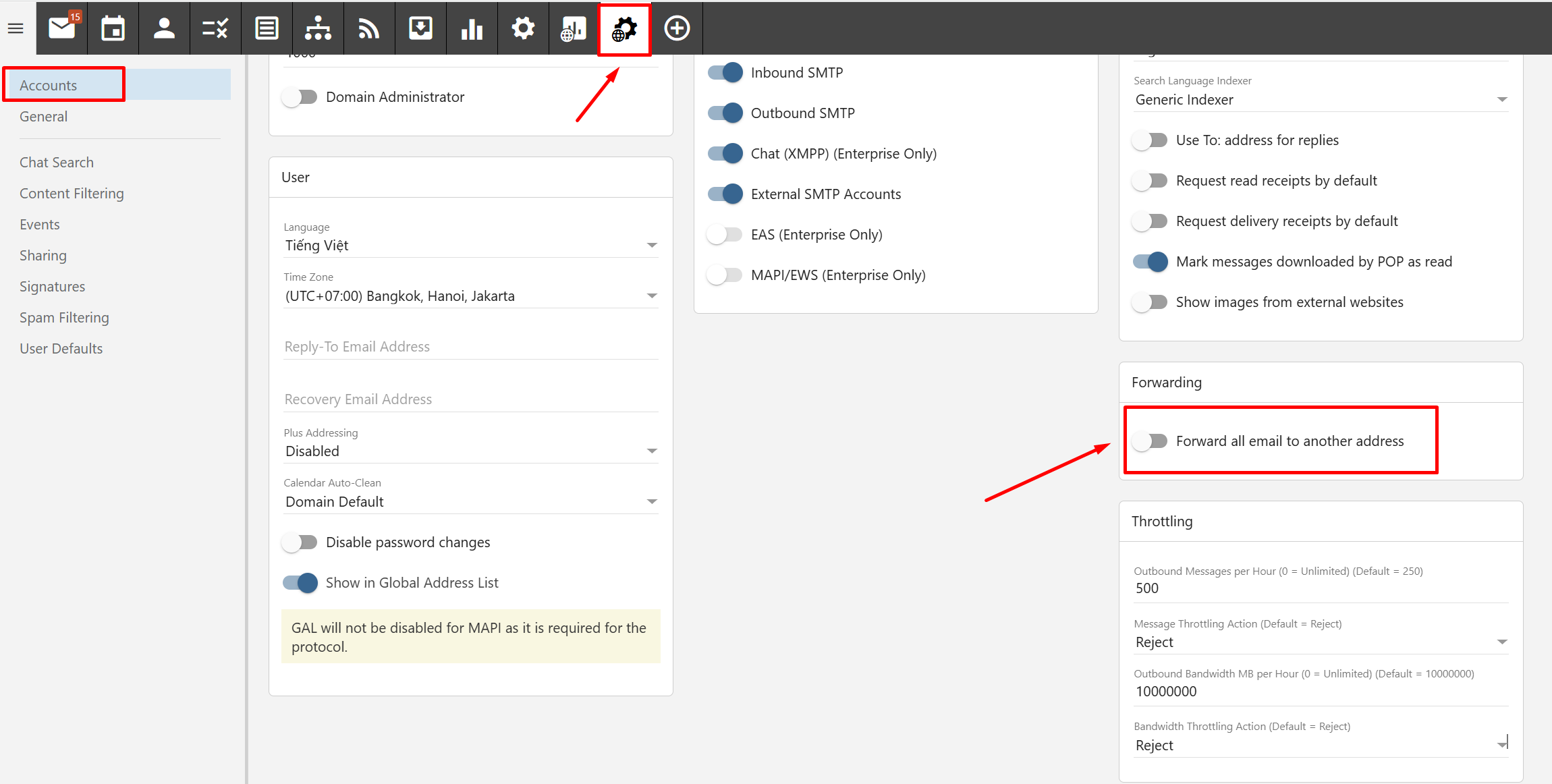
Task: Toggle Disable password changes switch
Action: pyautogui.click(x=300, y=542)
